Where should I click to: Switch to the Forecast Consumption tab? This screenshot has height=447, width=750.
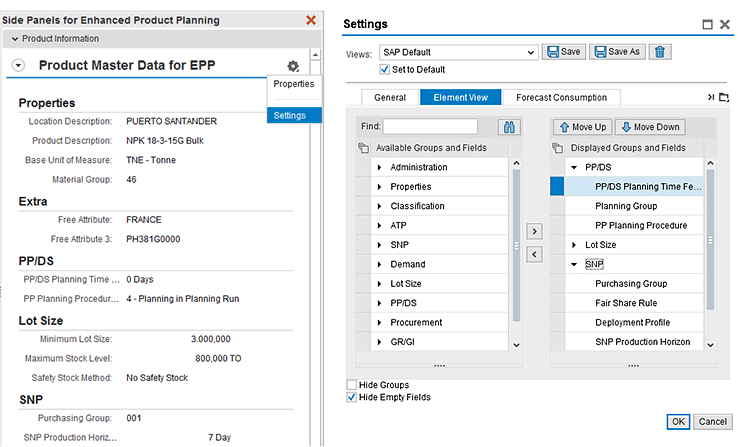[x=562, y=98]
